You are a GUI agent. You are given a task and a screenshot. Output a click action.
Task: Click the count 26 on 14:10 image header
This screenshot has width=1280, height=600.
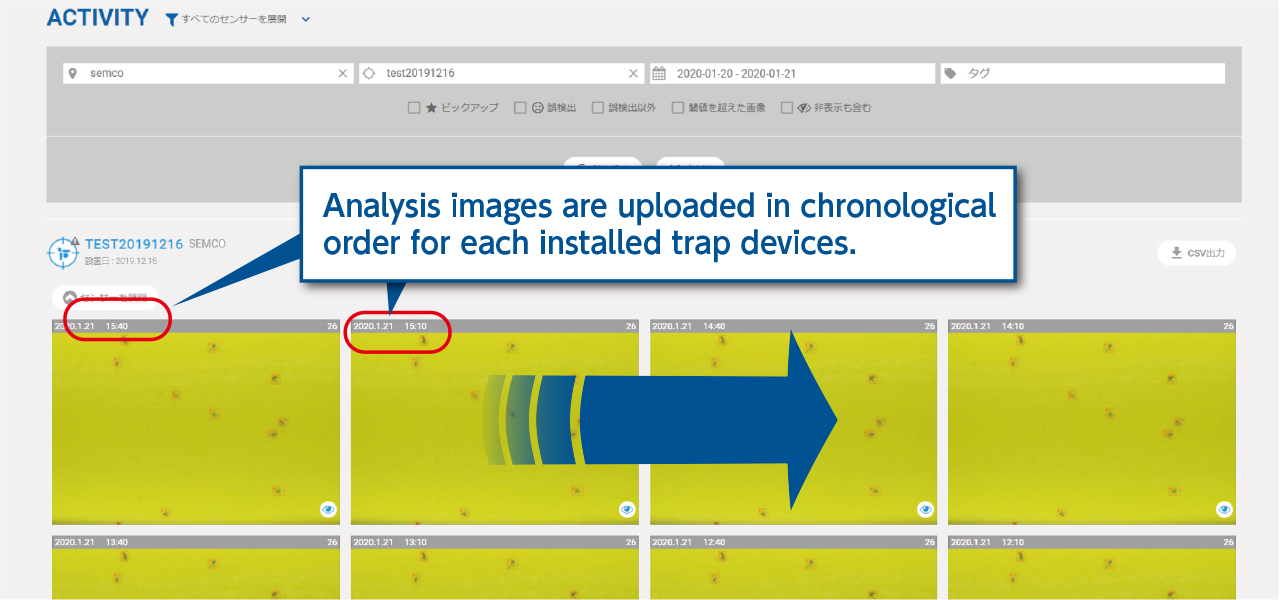point(1227,326)
